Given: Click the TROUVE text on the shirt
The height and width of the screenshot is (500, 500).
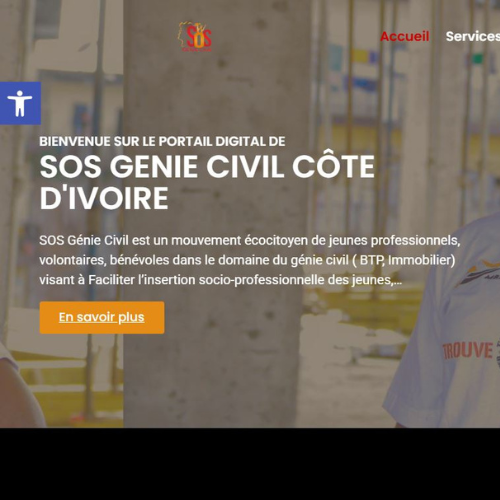Looking at the screenshot, I should (x=467, y=351).
